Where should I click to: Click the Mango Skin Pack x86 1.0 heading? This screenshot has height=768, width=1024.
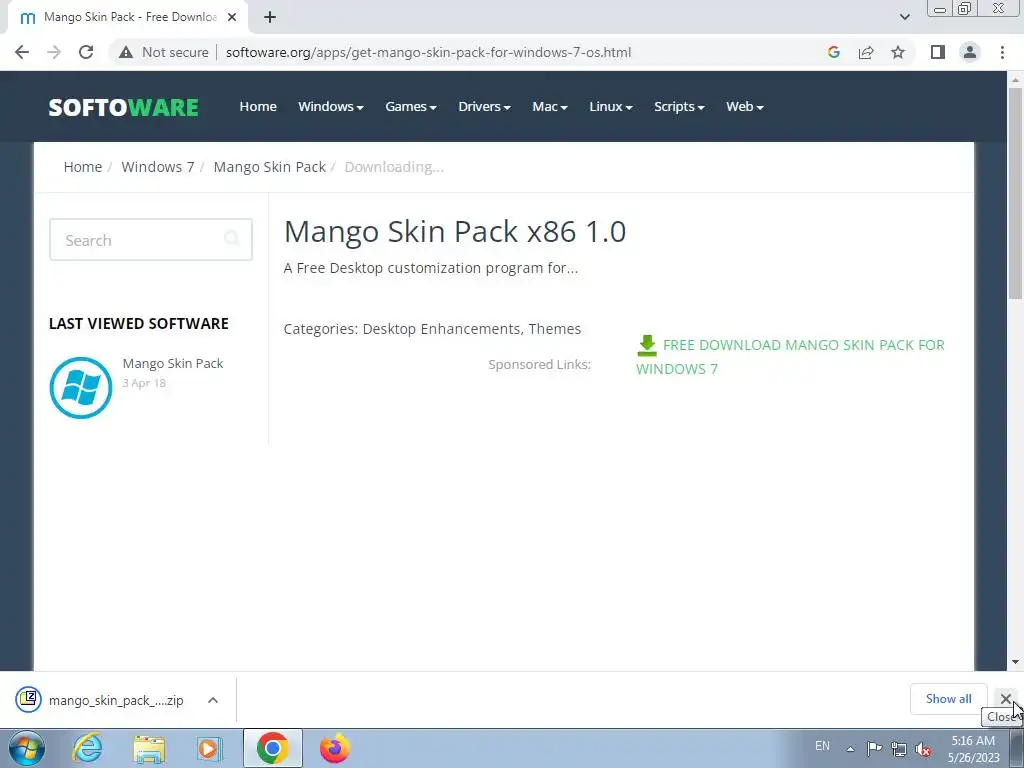point(455,232)
